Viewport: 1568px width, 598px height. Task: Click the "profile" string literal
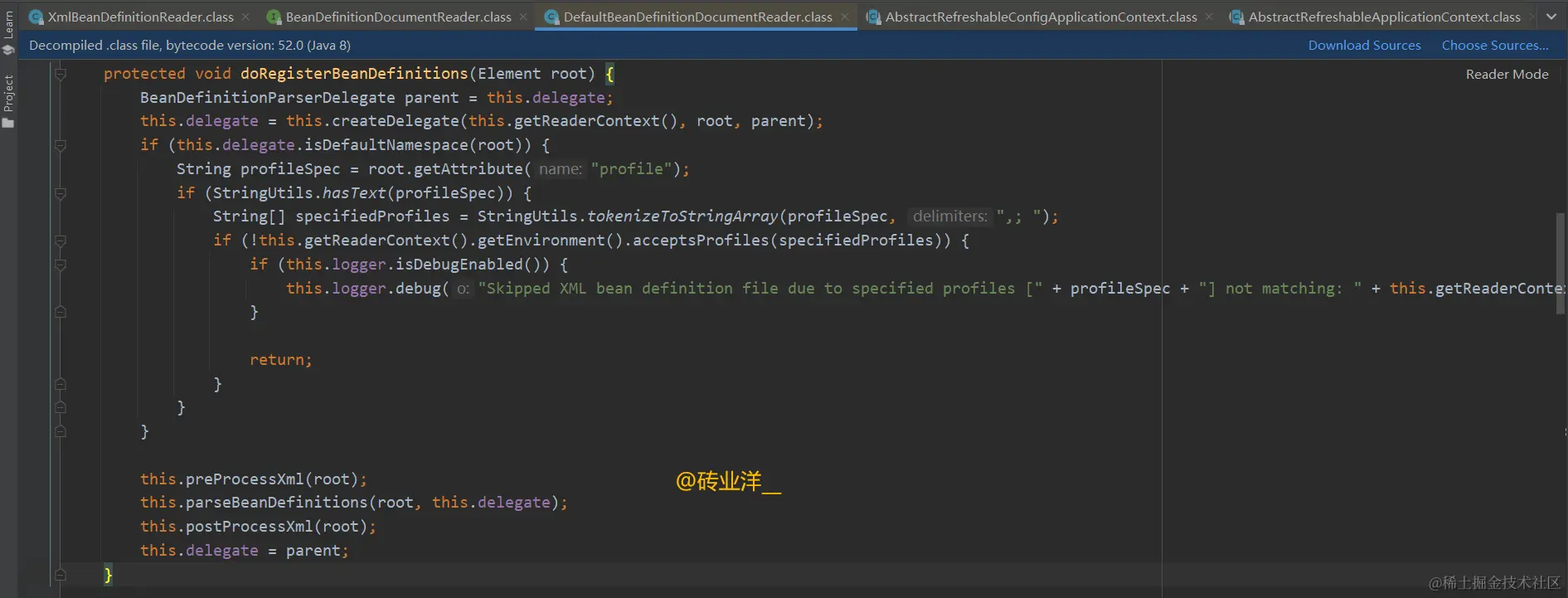tap(631, 169)
